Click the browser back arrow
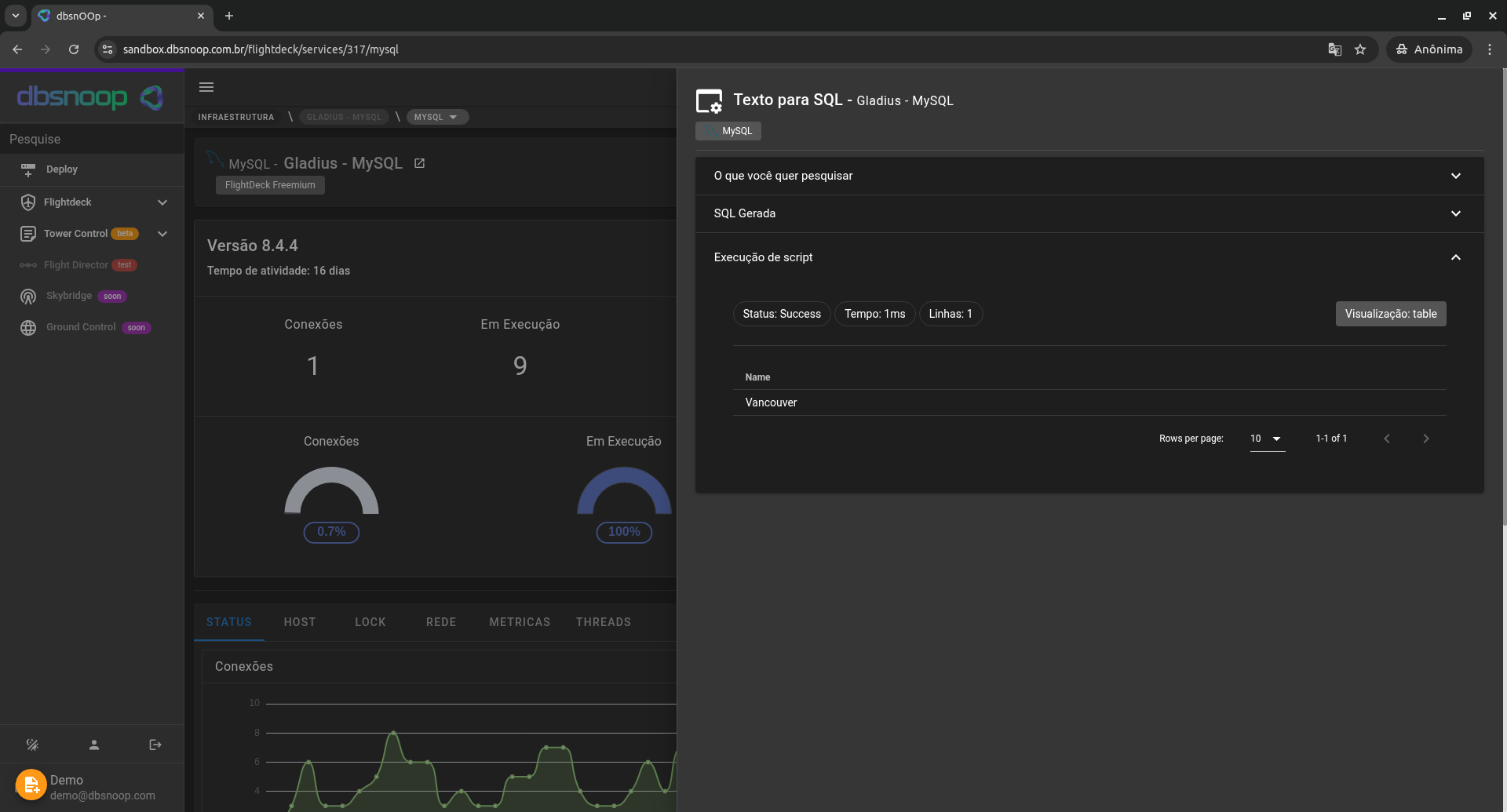The image size is (1507, 812). click(x=17, y=49)
